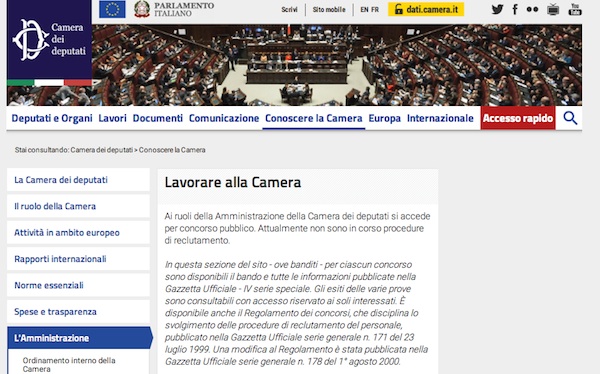Screen dimensions: 600x374
Task: Open the YouTube channel icon
Action: click(575, 10)
